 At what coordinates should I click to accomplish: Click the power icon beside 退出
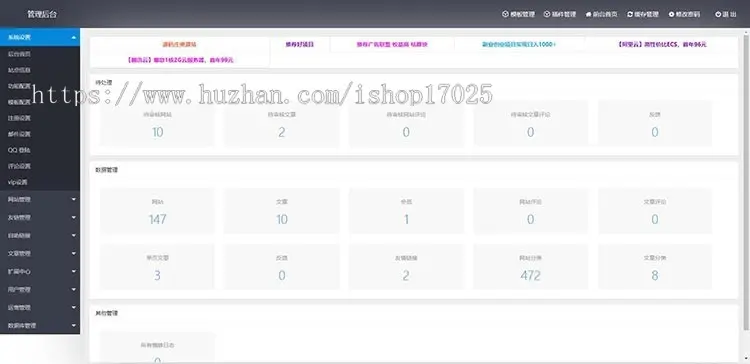718,14
